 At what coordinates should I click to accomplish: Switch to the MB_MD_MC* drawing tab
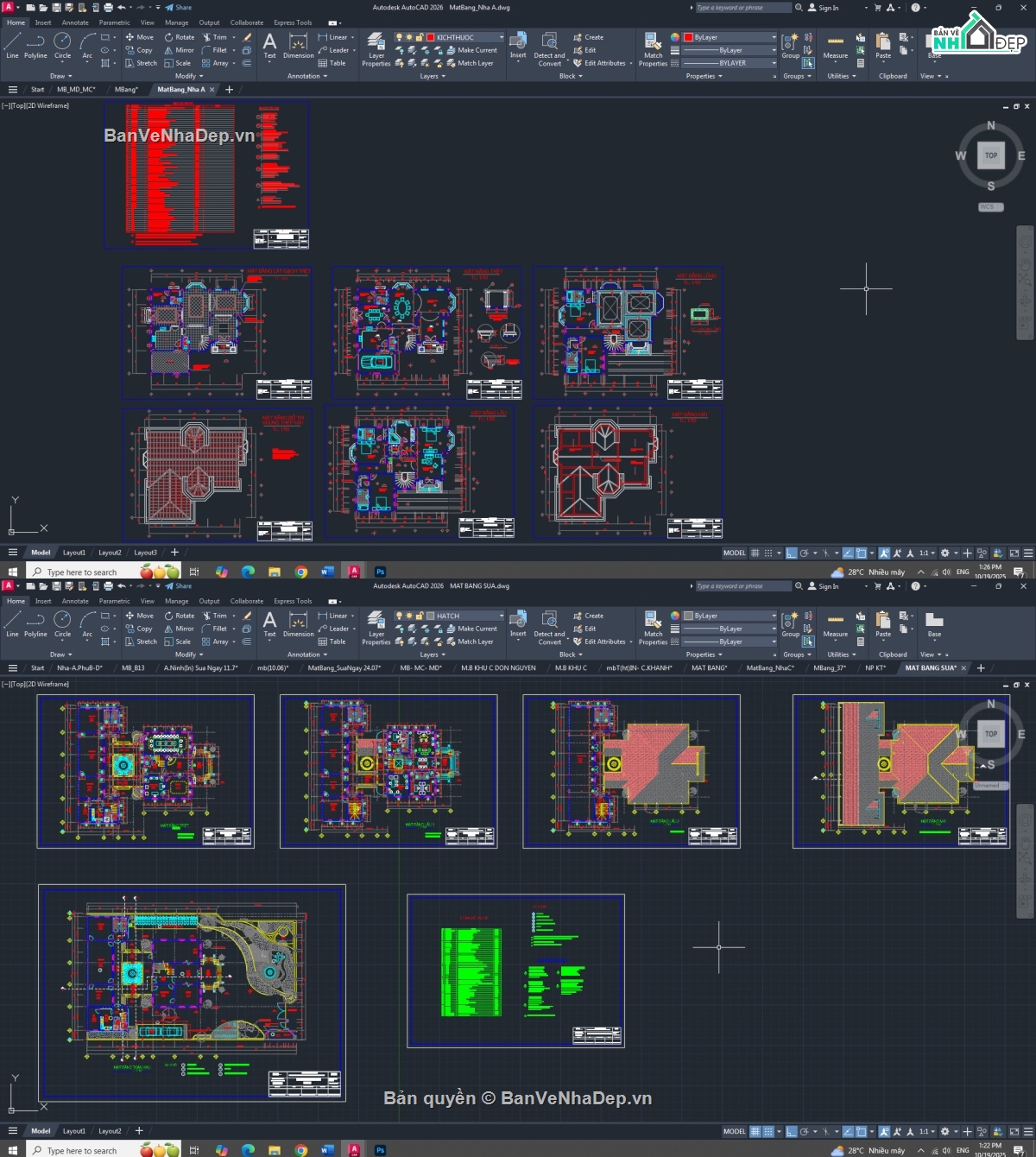[x=76, y=89]
